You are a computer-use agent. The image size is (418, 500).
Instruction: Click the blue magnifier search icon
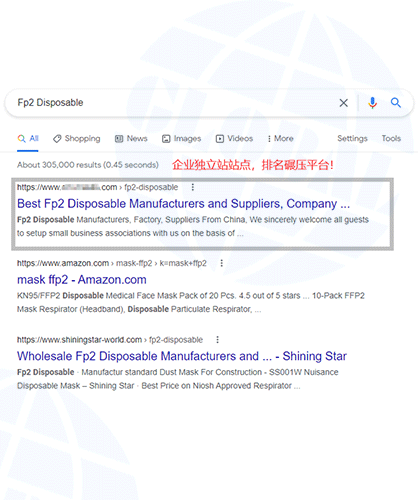(396, 103)
